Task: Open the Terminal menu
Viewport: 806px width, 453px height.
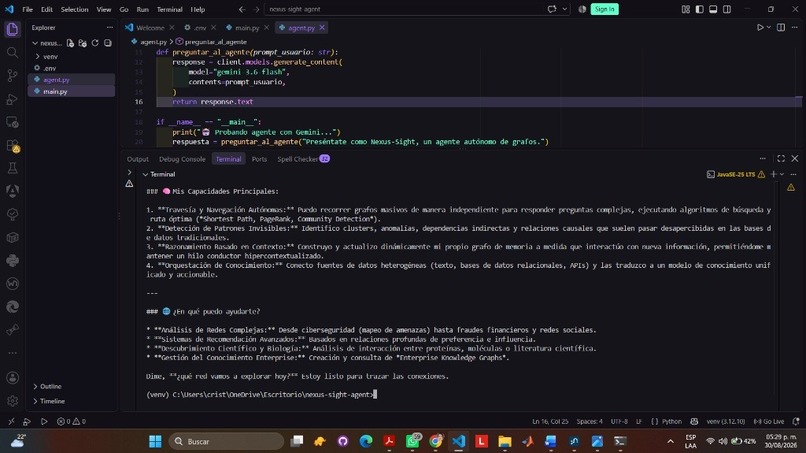Action: [x=170, y=9]
